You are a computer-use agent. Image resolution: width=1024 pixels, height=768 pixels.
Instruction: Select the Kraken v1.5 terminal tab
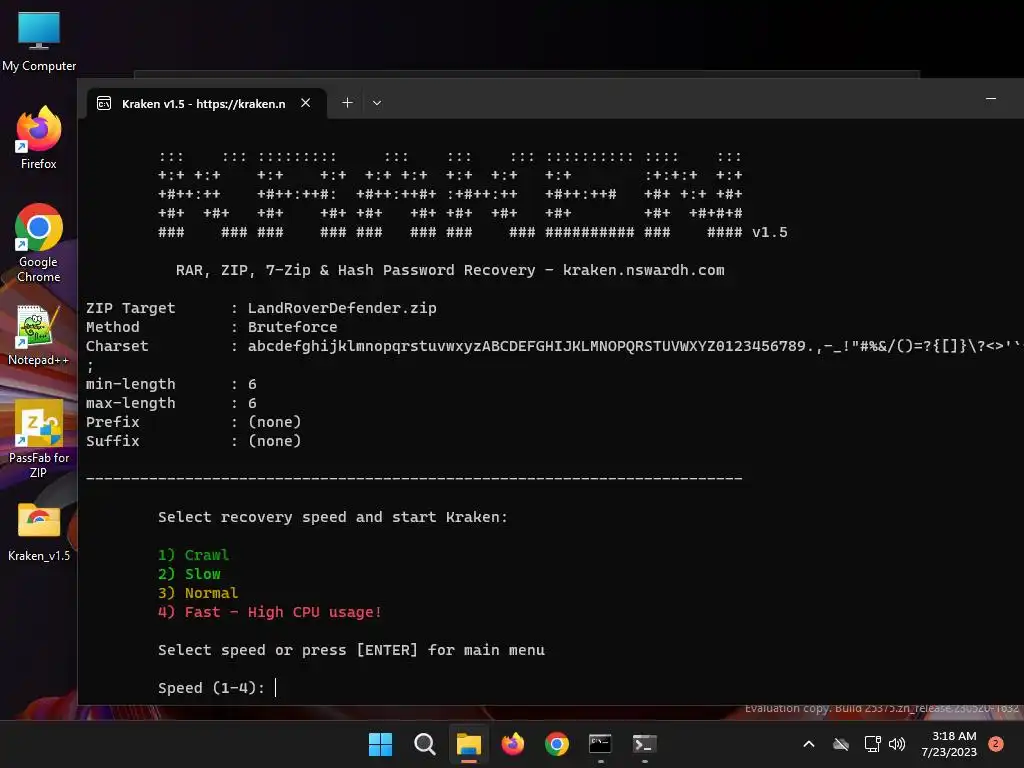204,104
